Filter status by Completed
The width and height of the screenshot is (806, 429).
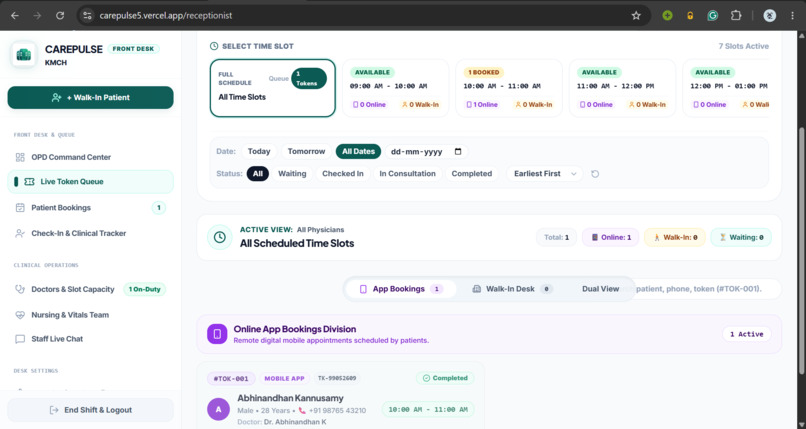472,174
